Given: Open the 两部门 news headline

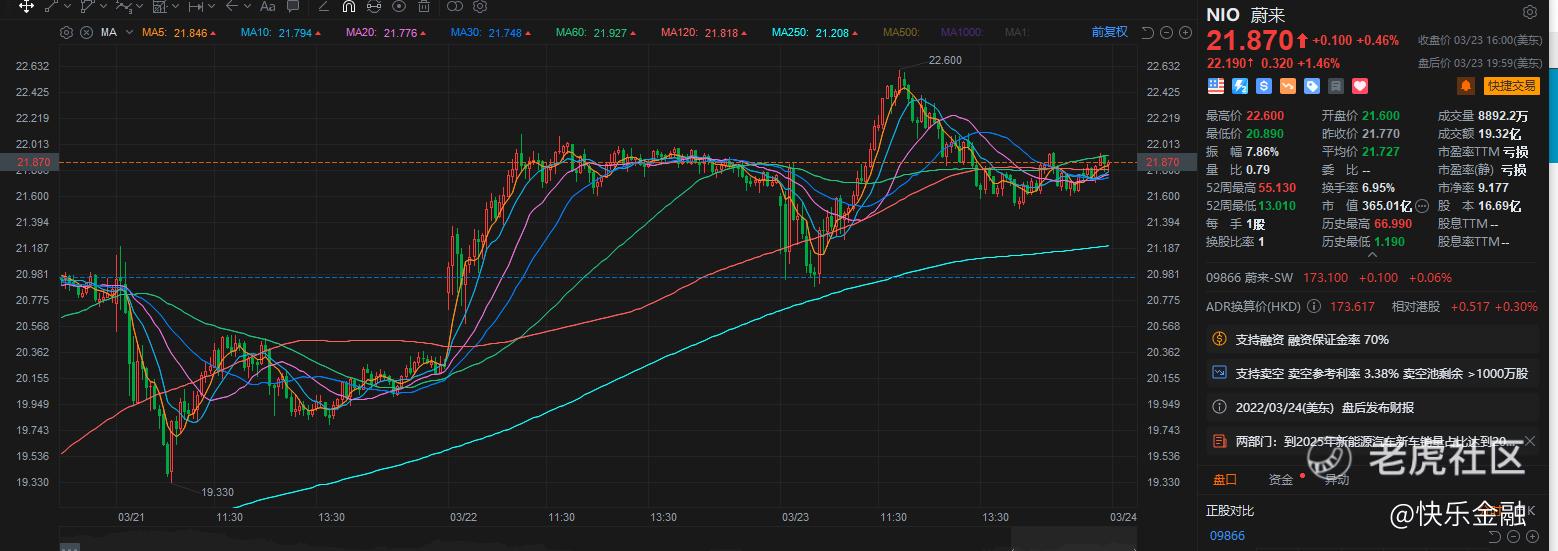Looking at the screenshot, I should tap(1374, 441).
